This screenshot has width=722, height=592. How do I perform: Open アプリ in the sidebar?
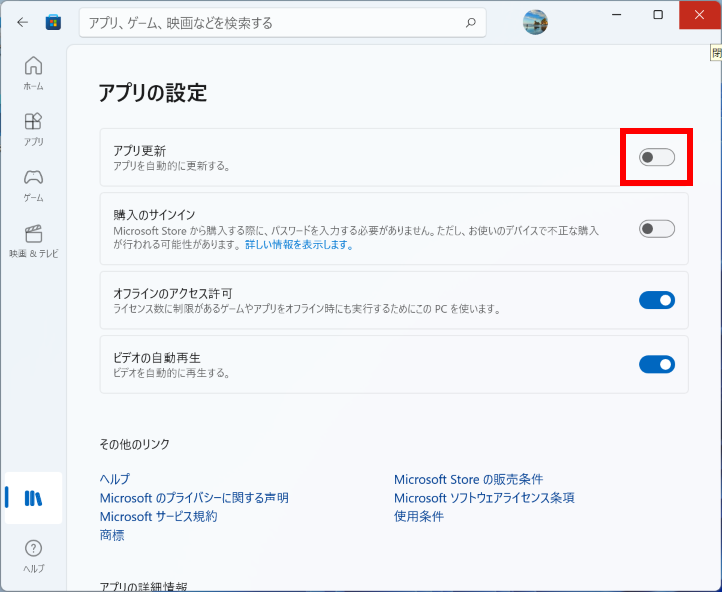34,129
